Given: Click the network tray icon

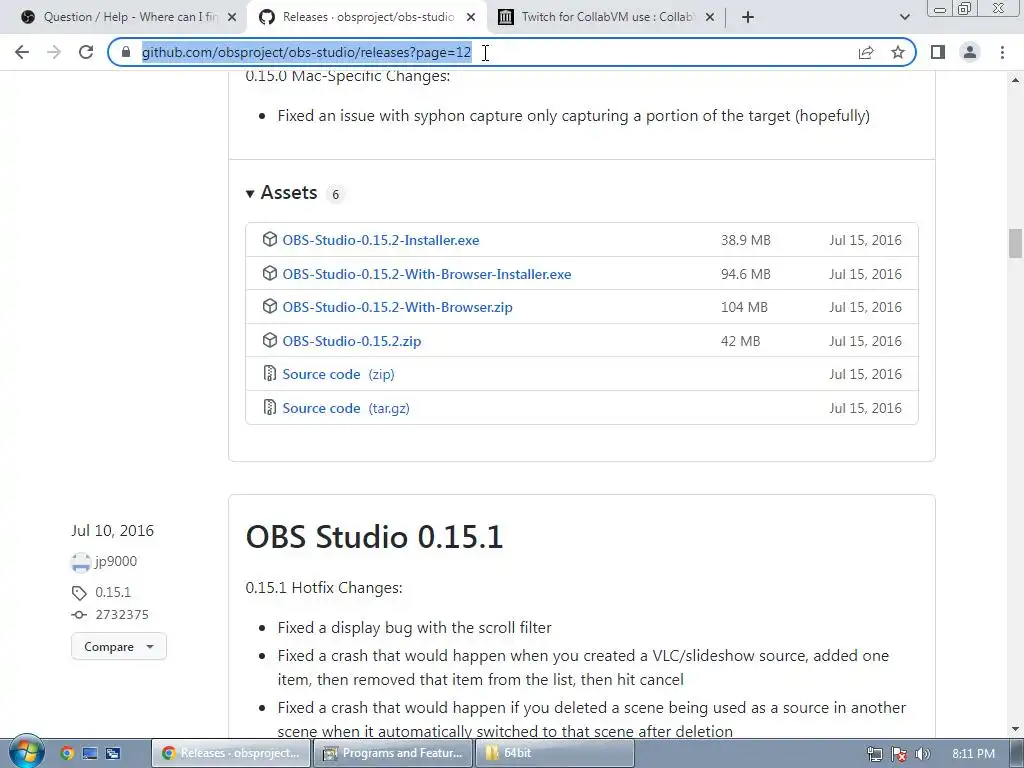Looking at the screenshot, I should pos(874,754).
